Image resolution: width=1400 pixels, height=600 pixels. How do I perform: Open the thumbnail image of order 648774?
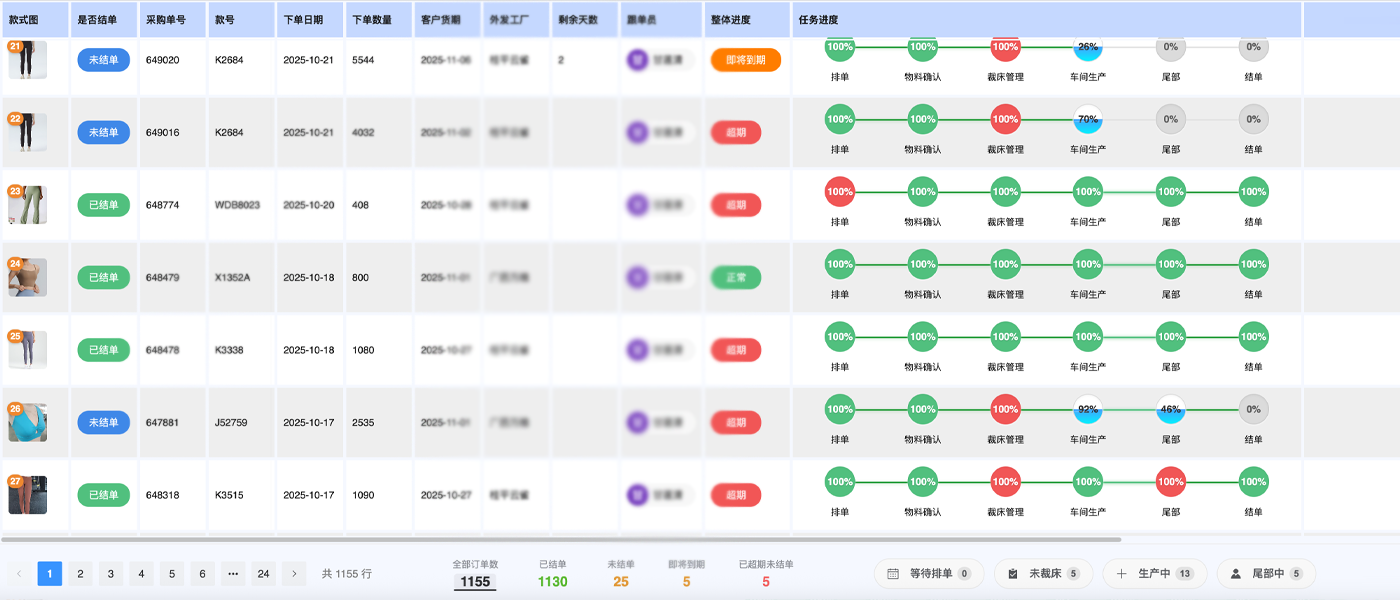pos(27,204)
